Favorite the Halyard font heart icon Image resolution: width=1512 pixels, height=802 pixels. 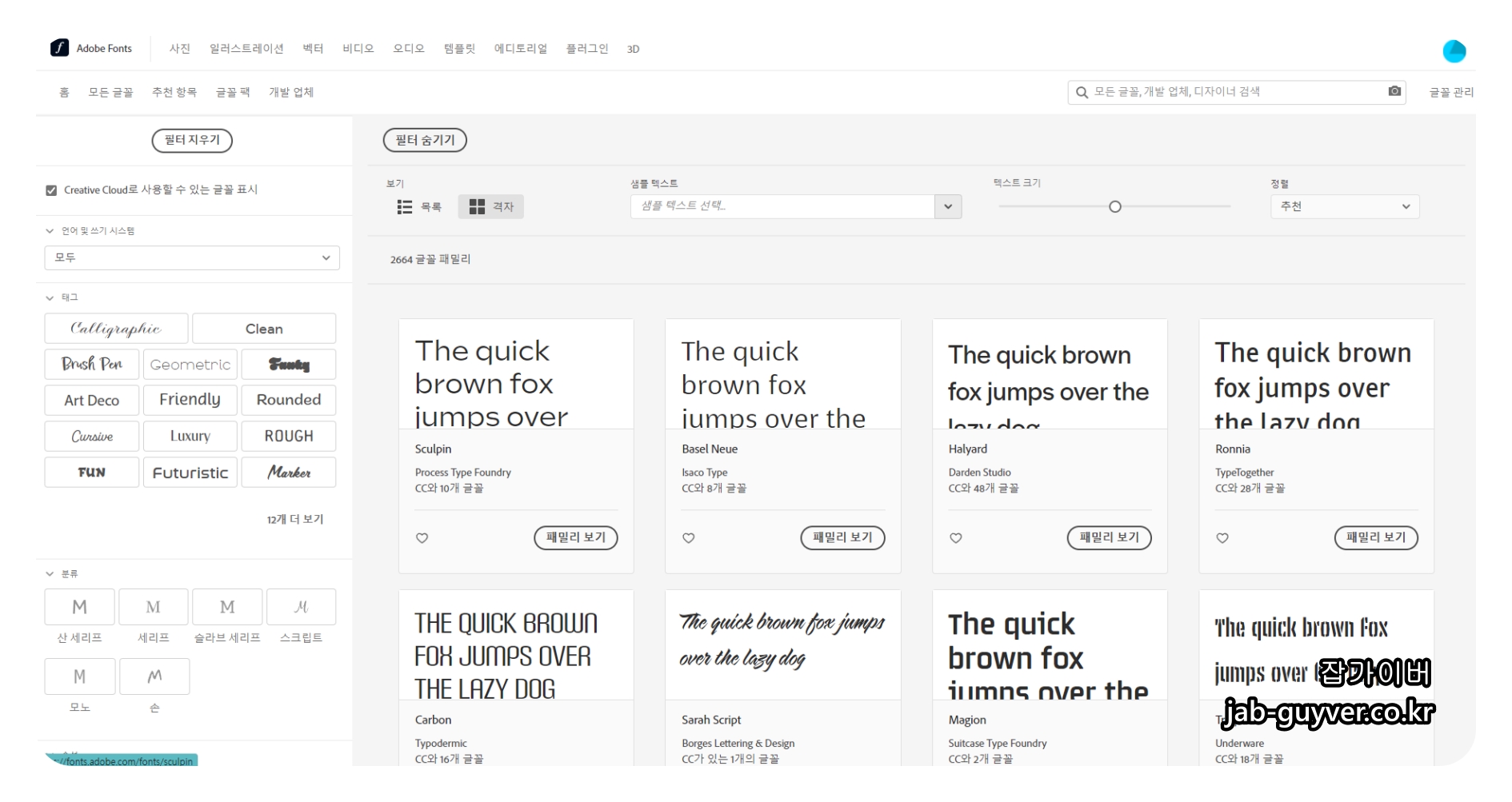point(956,538)
